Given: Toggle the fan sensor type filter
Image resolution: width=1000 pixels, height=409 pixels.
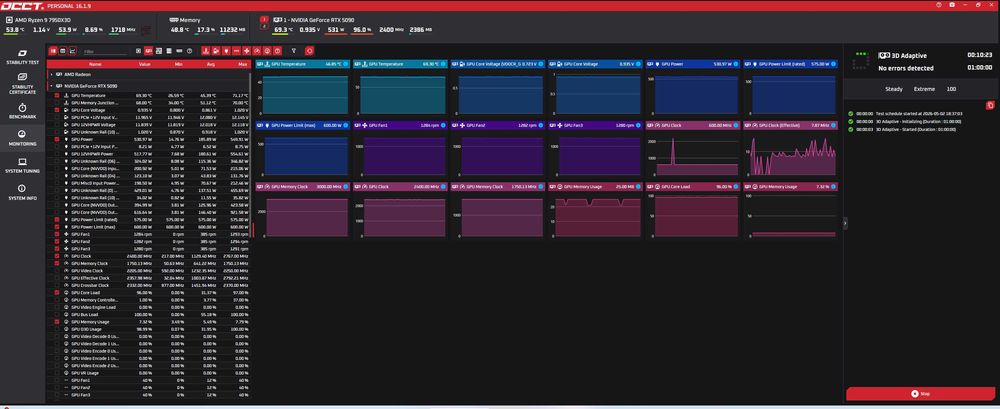Looking at the screenshot, I should (x=246, y=50).
